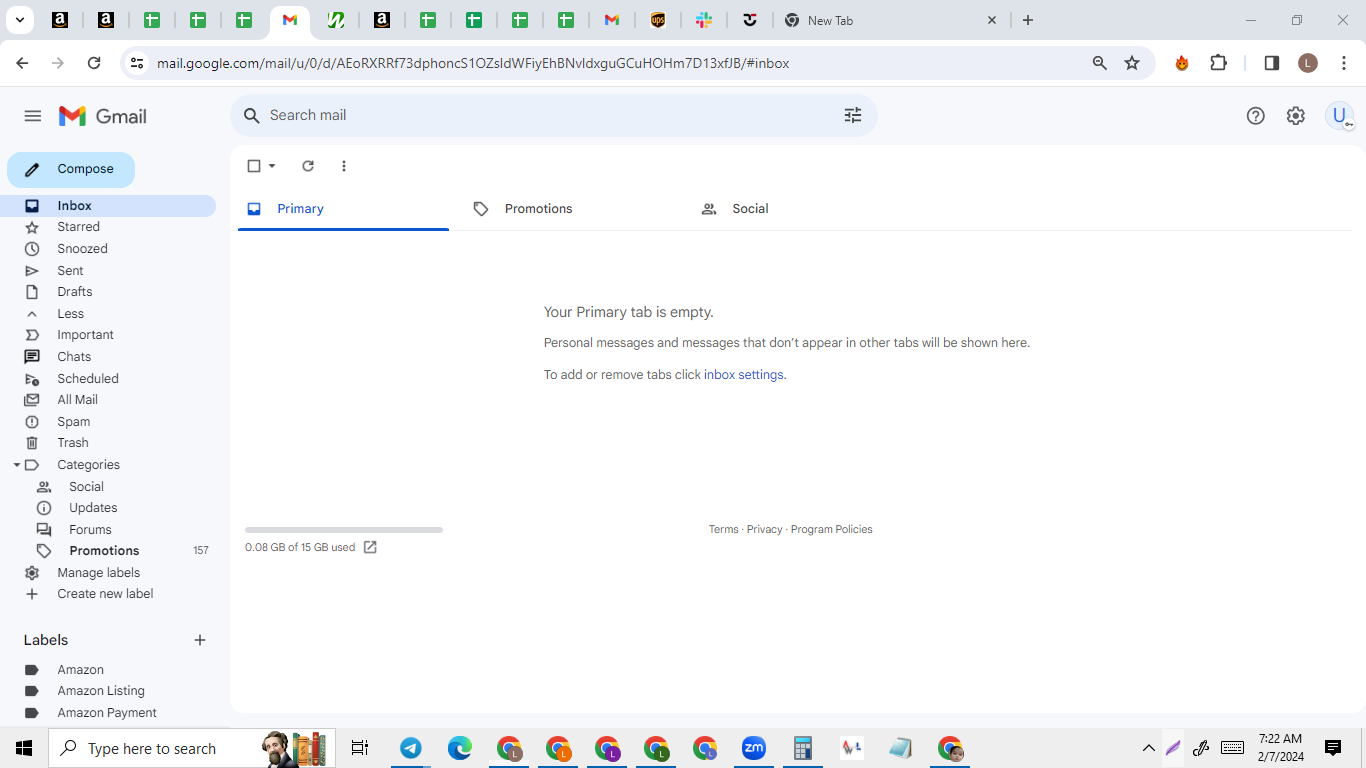Screen dimensions: 1366x768
Task: Expand the tab search dropdown
Action: tap(19, 20)
